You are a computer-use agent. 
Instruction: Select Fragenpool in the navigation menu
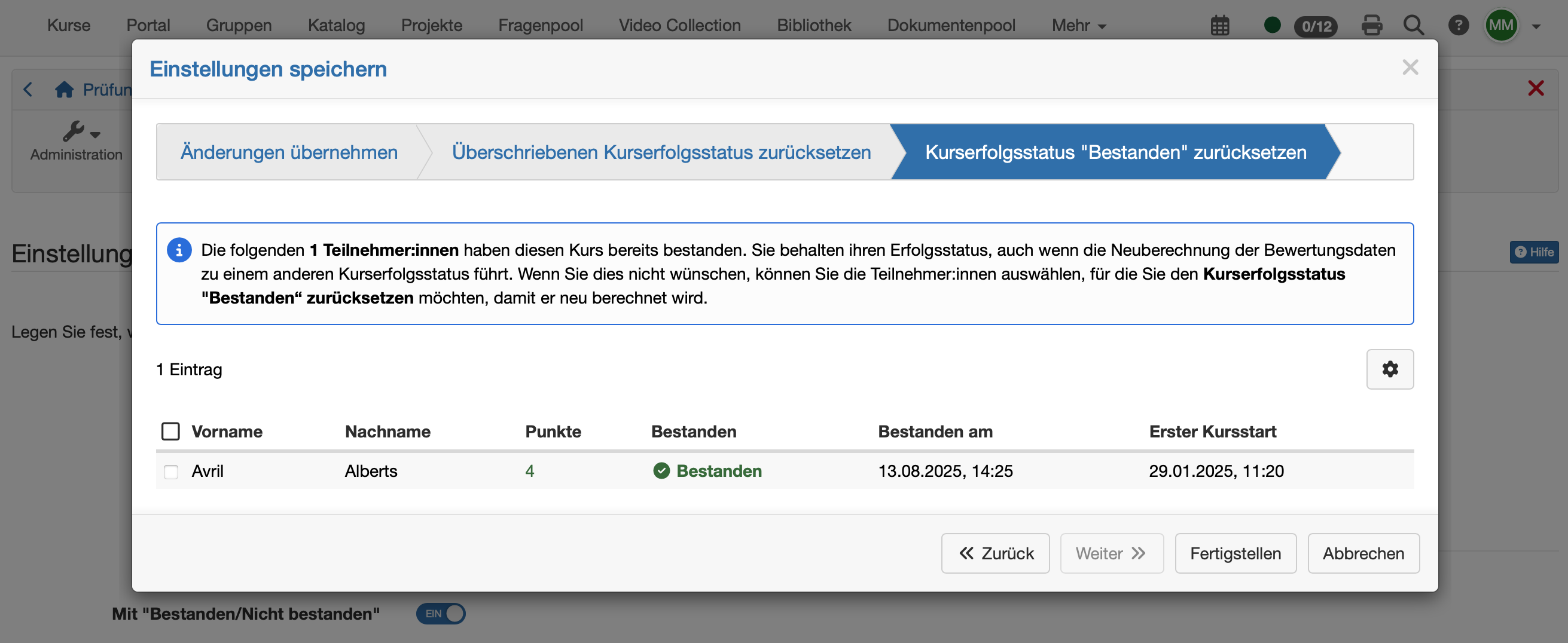pos(540,26)
